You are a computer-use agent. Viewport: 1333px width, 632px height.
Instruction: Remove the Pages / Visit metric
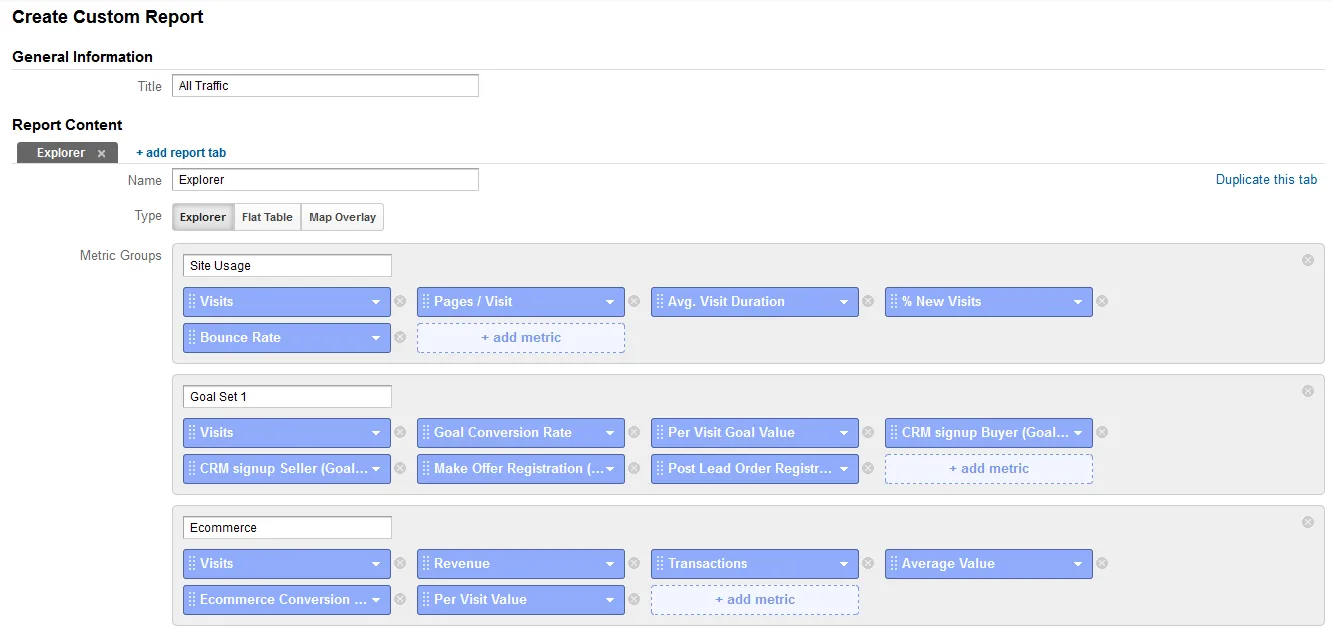coord(634,301)
